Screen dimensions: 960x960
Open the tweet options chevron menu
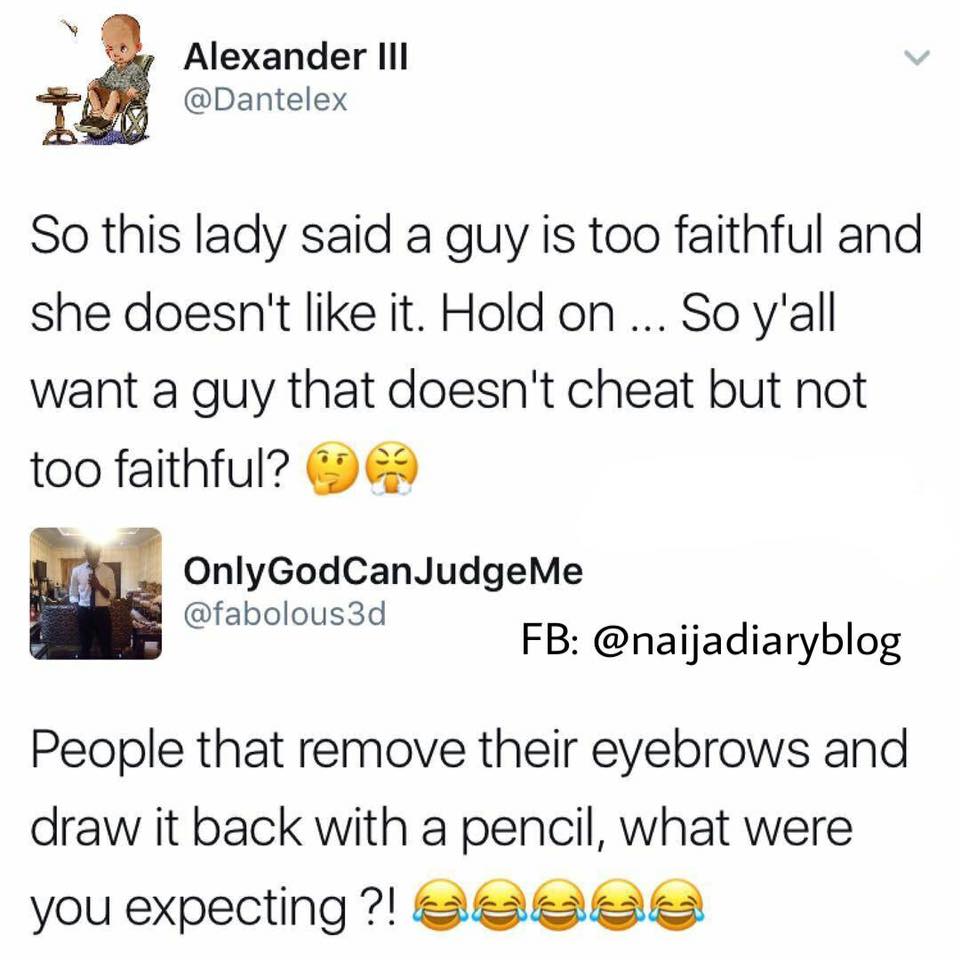(x=917, y=58)
